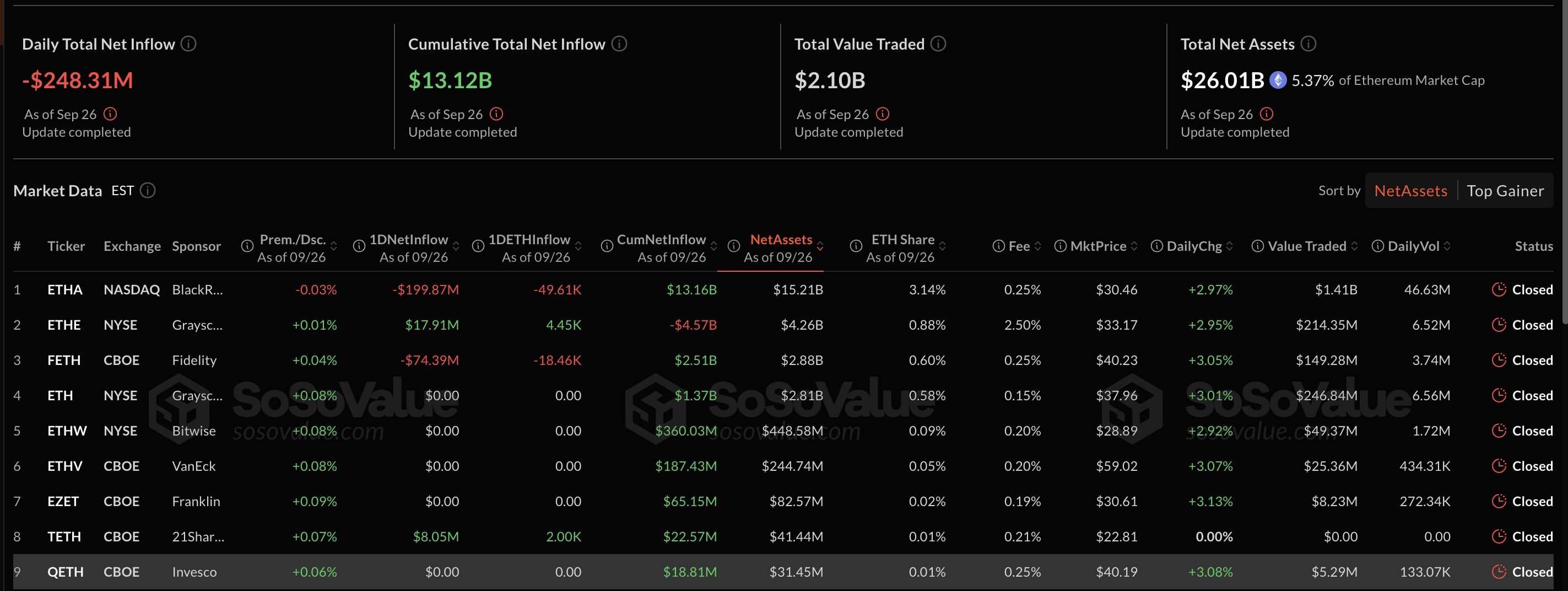Sort by Fee using its sort arrows
Screen dimensions: 1568x591
pos(1038,246)
